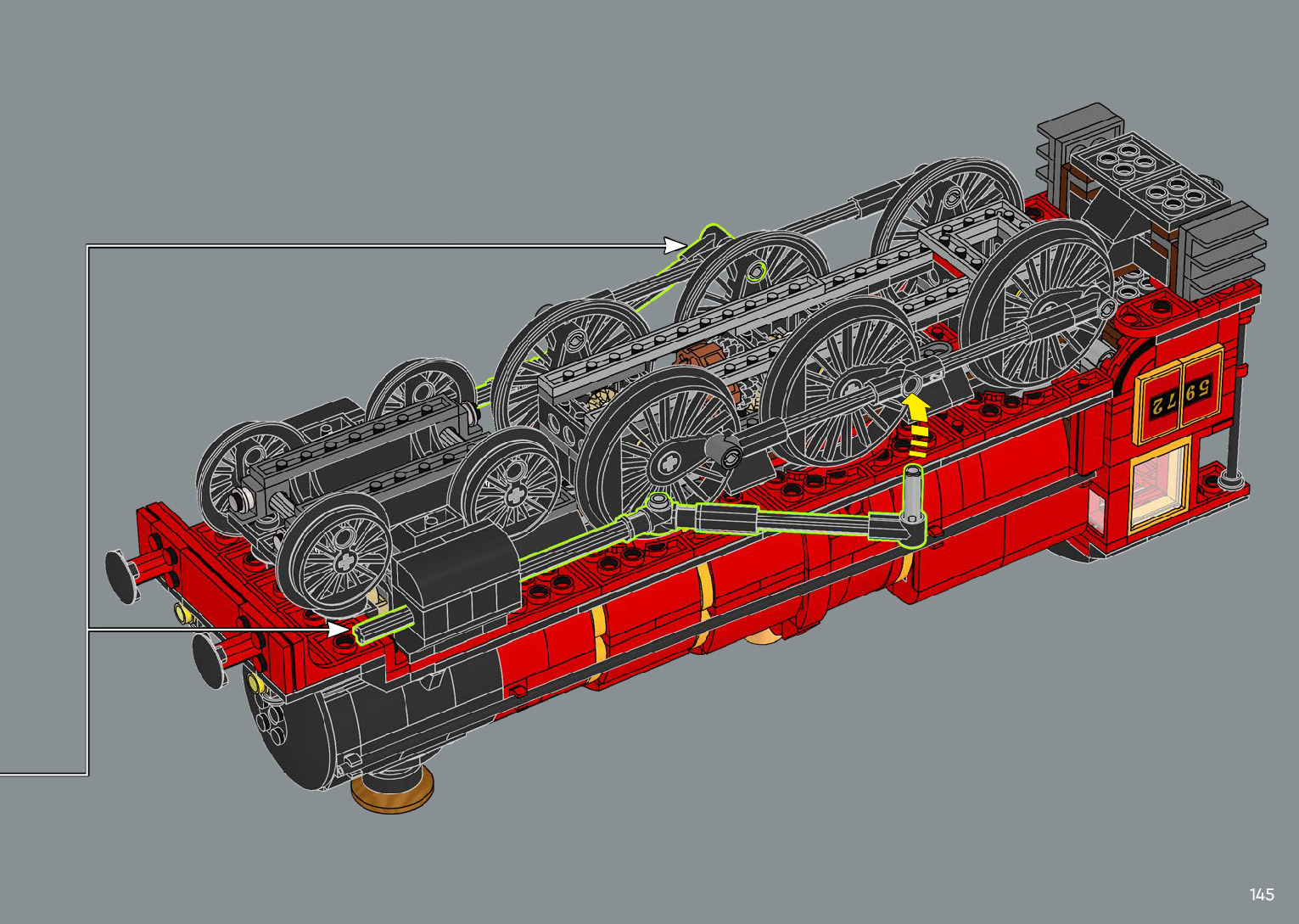Click the page number 145
Viewport: 1299px width, 924px height.
pos(1261,894)
